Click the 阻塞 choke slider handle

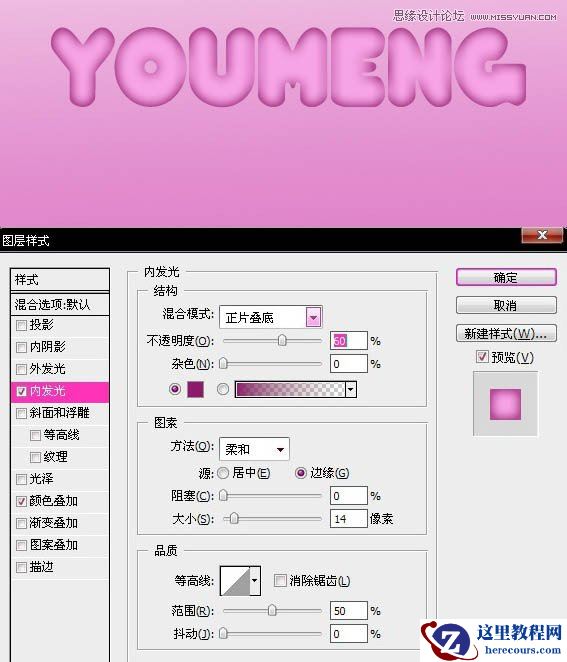click(223, 495)
